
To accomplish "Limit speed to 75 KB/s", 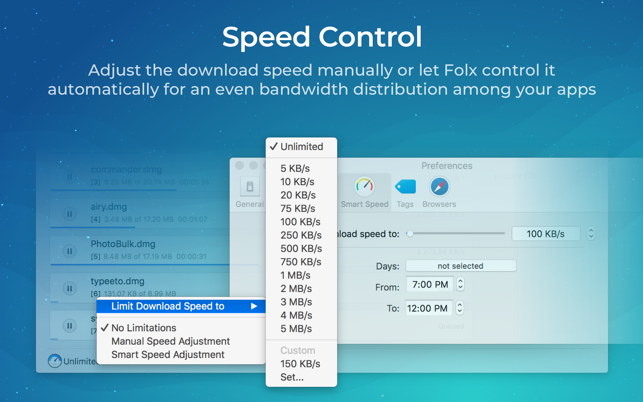I will (x=301, y=208).
